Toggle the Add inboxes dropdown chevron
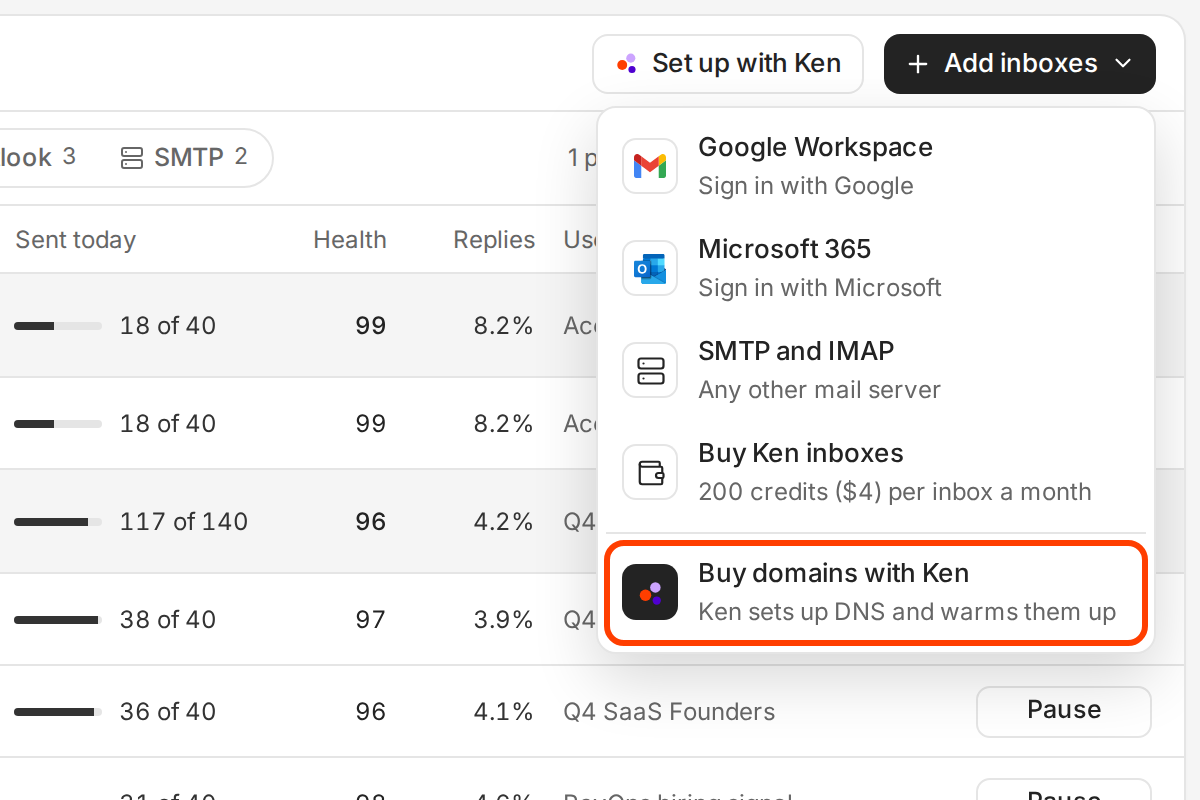The image size is (1200, 800). click(x=1123, y=64)
